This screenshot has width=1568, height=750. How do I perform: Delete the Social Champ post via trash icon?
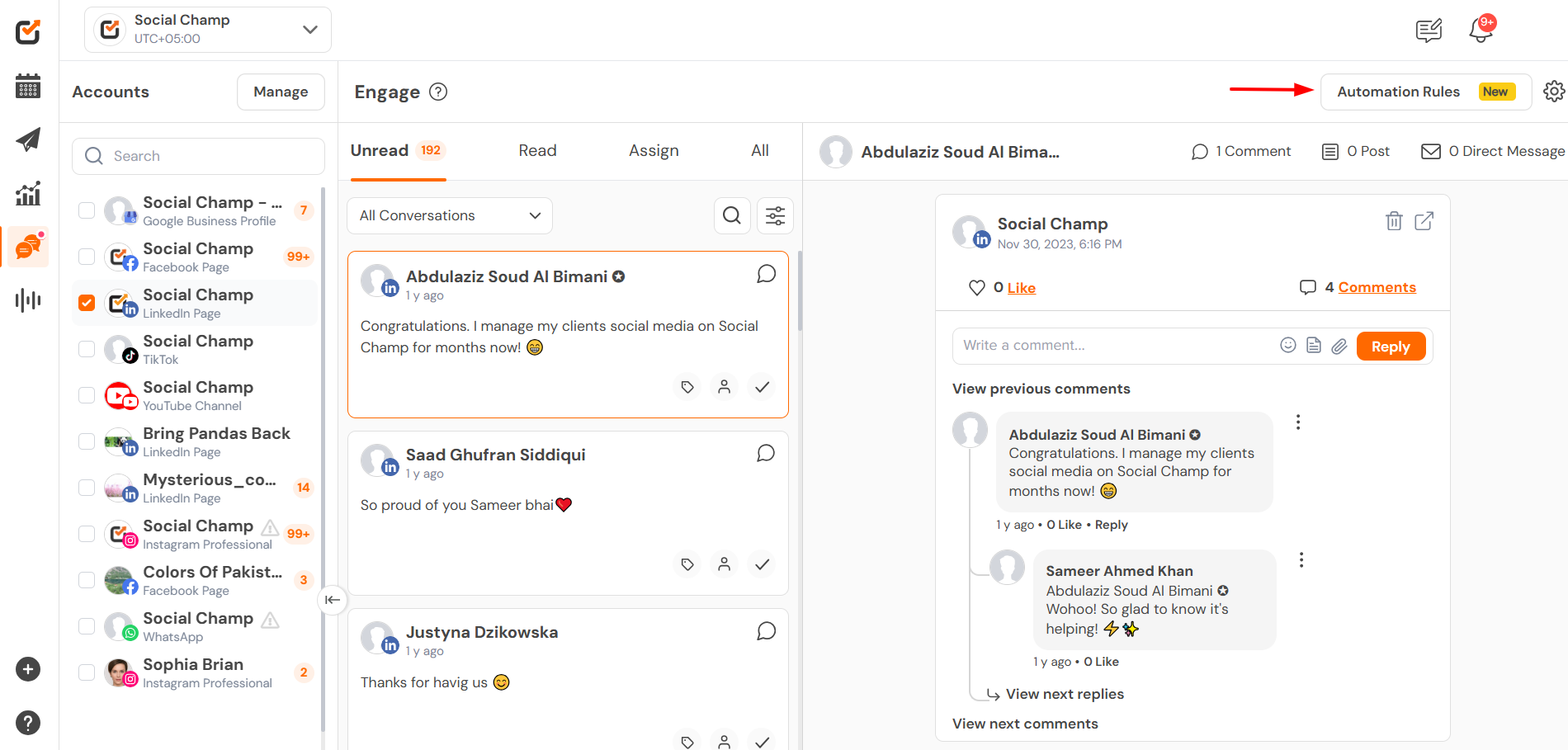tap(1394, 221)
